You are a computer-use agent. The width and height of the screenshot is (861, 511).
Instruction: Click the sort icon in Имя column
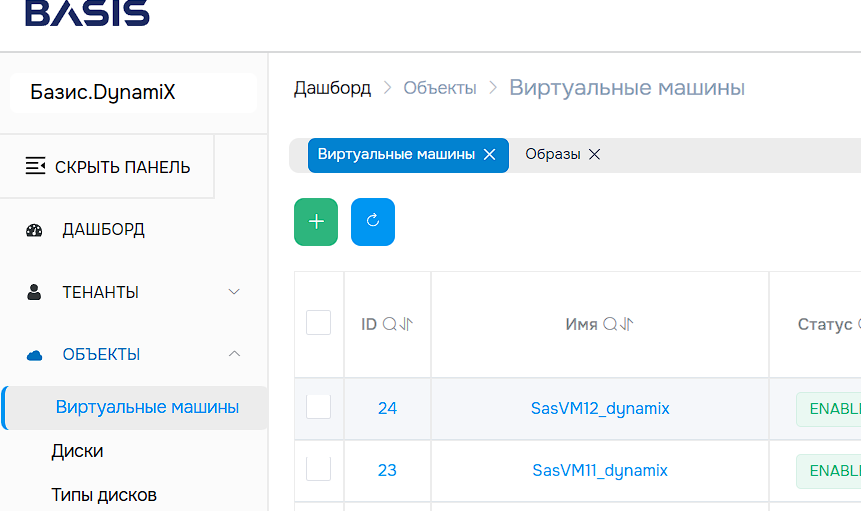[627, 324]
